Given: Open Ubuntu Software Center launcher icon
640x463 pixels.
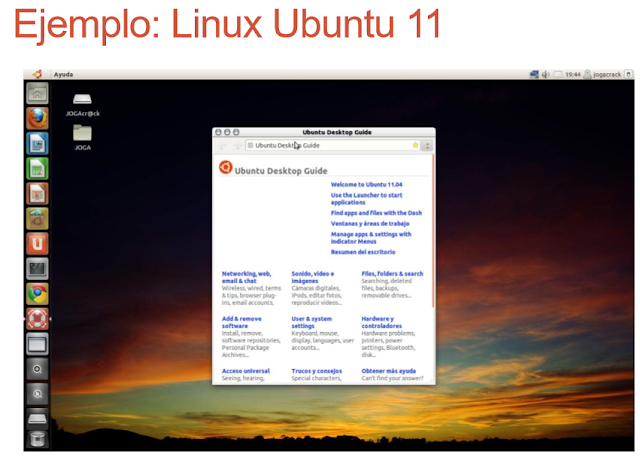Looking at the screenshot, I should [38, 219].
